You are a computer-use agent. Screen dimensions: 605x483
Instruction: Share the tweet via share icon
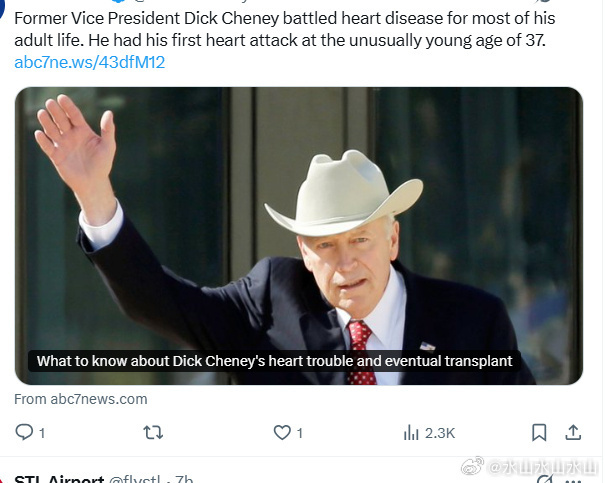coord(573,432)
